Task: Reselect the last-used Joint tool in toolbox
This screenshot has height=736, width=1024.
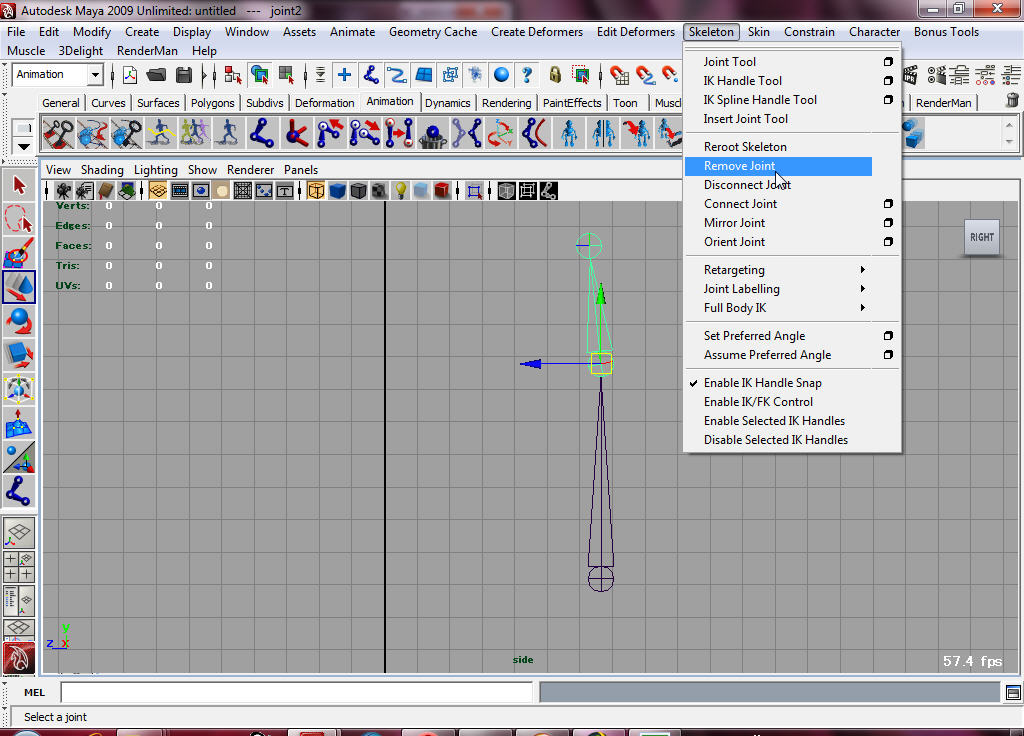Action: (x=19, y=490)
